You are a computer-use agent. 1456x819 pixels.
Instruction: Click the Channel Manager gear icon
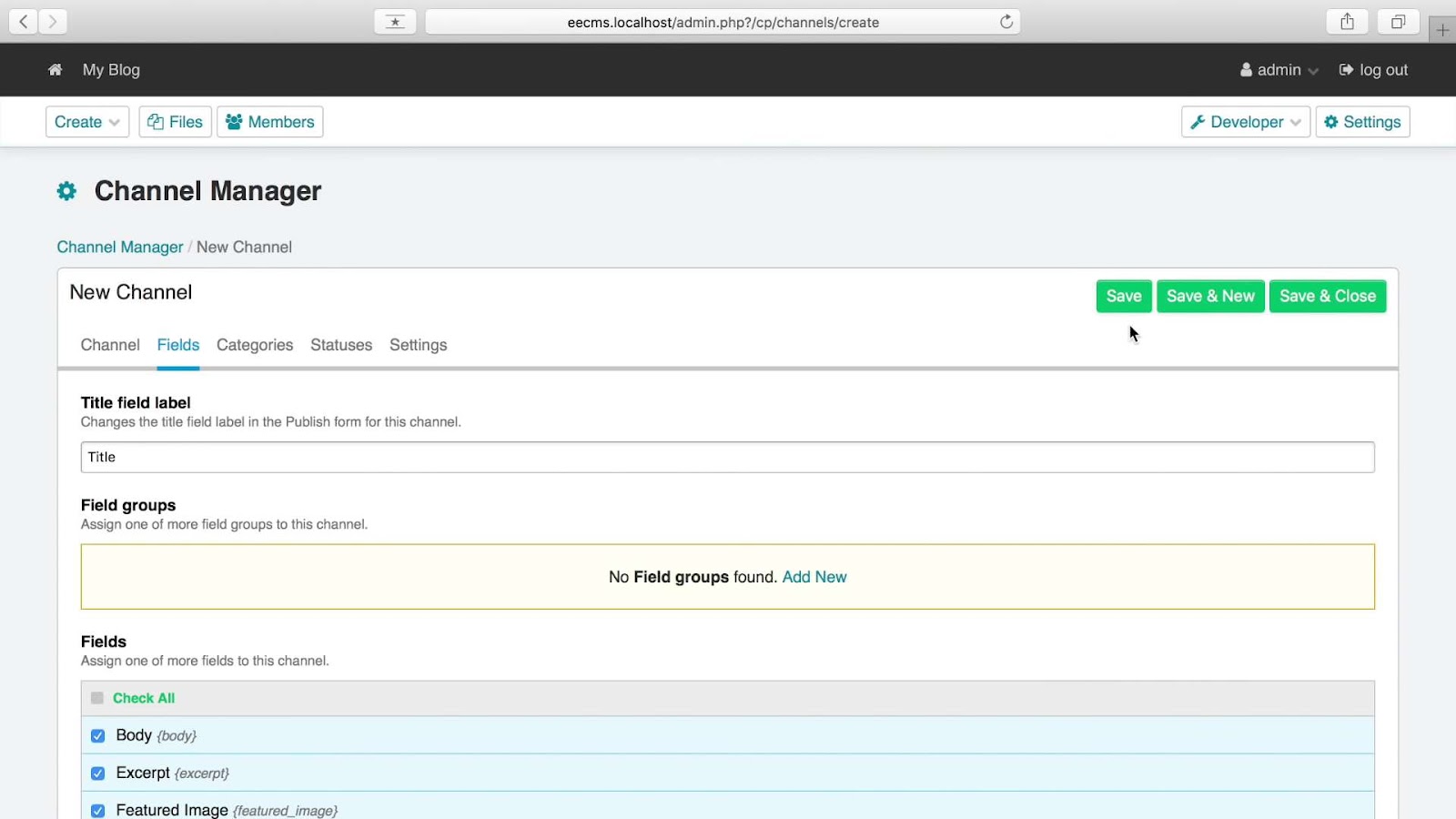(66, 191)
